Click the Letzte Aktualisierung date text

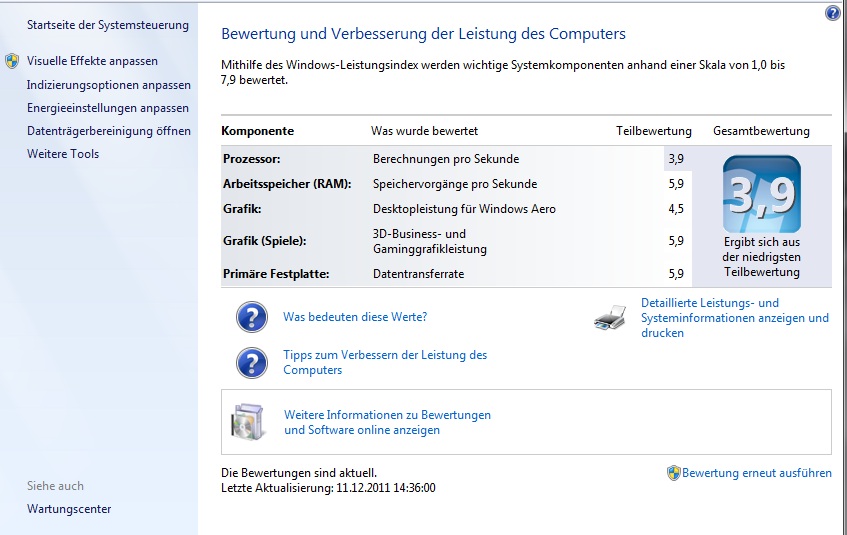point(328,488)
